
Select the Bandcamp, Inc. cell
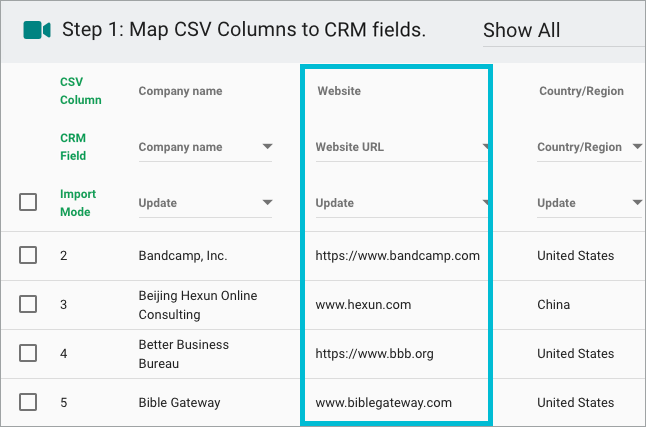tap(183, 256)
